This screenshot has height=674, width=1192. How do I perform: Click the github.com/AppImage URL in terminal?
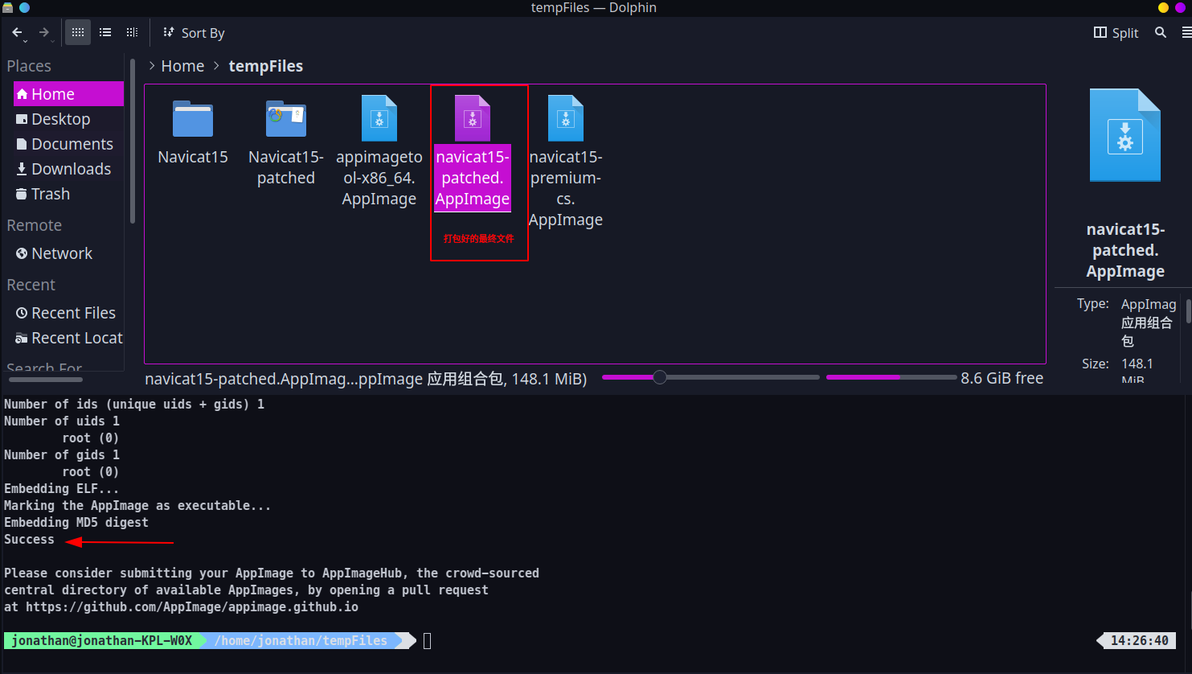192,607
